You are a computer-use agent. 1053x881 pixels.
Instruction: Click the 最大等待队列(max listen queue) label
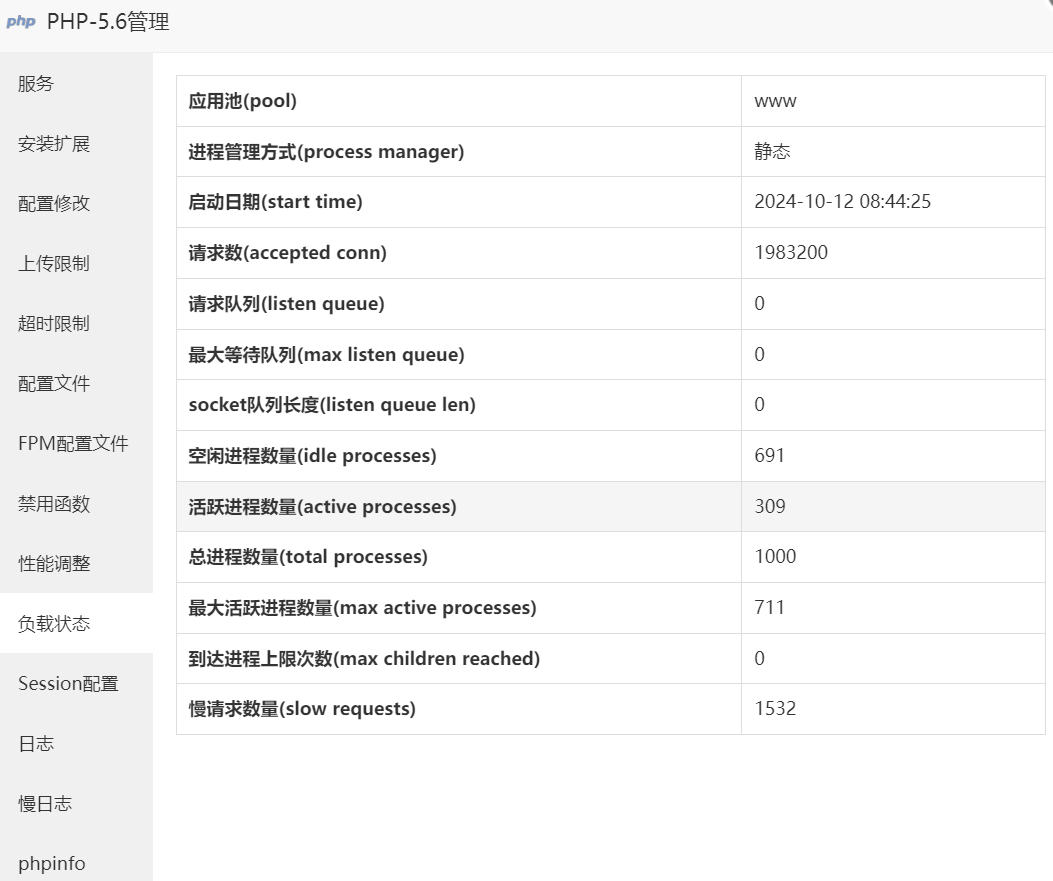326,355
